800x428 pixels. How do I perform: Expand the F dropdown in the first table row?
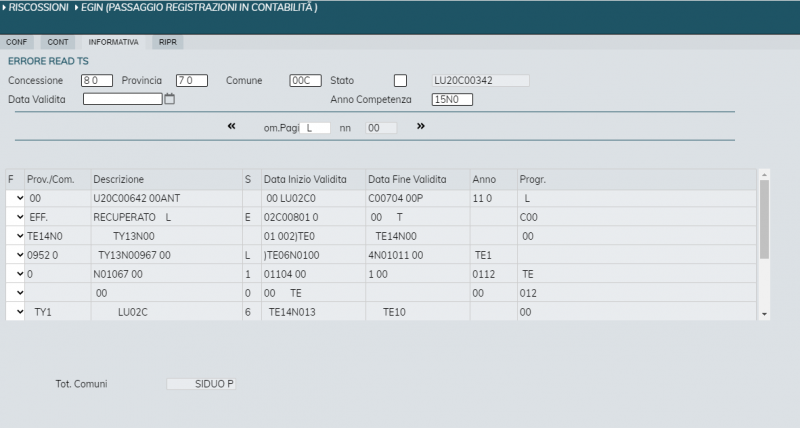point(15,199)
